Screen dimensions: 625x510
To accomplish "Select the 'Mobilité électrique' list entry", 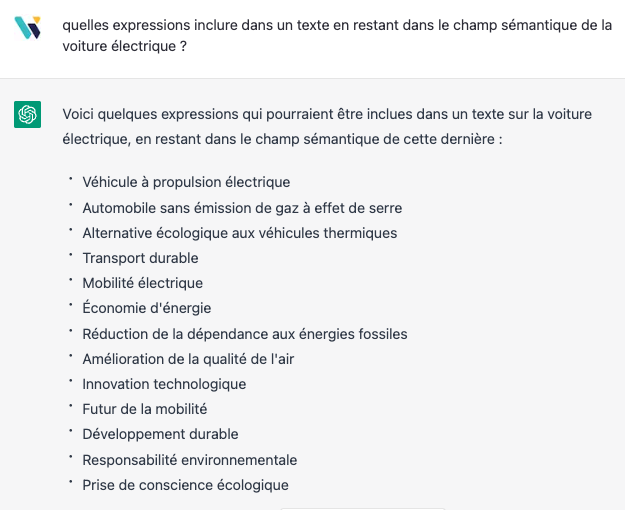I will pos(142,283).
